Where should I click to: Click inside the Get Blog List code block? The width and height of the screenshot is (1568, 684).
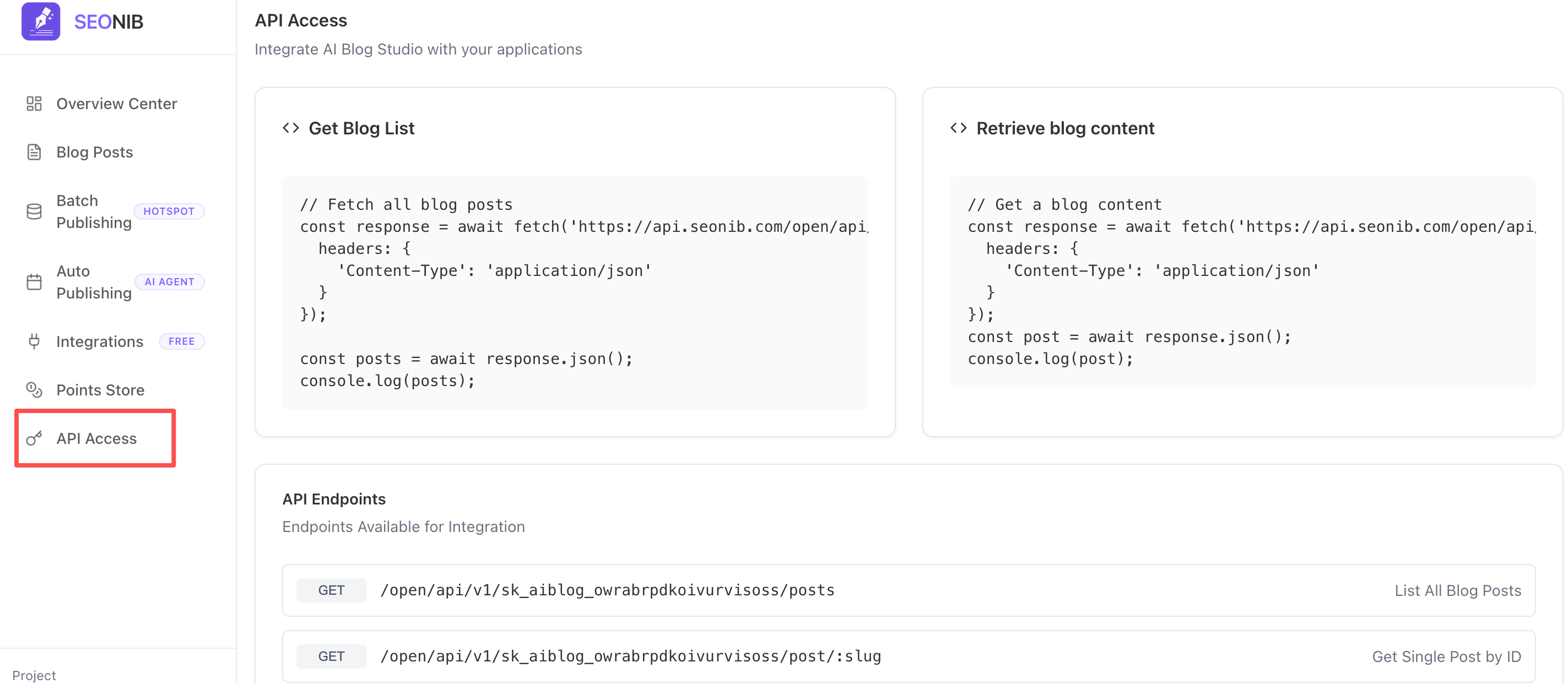tap(575, 292)
